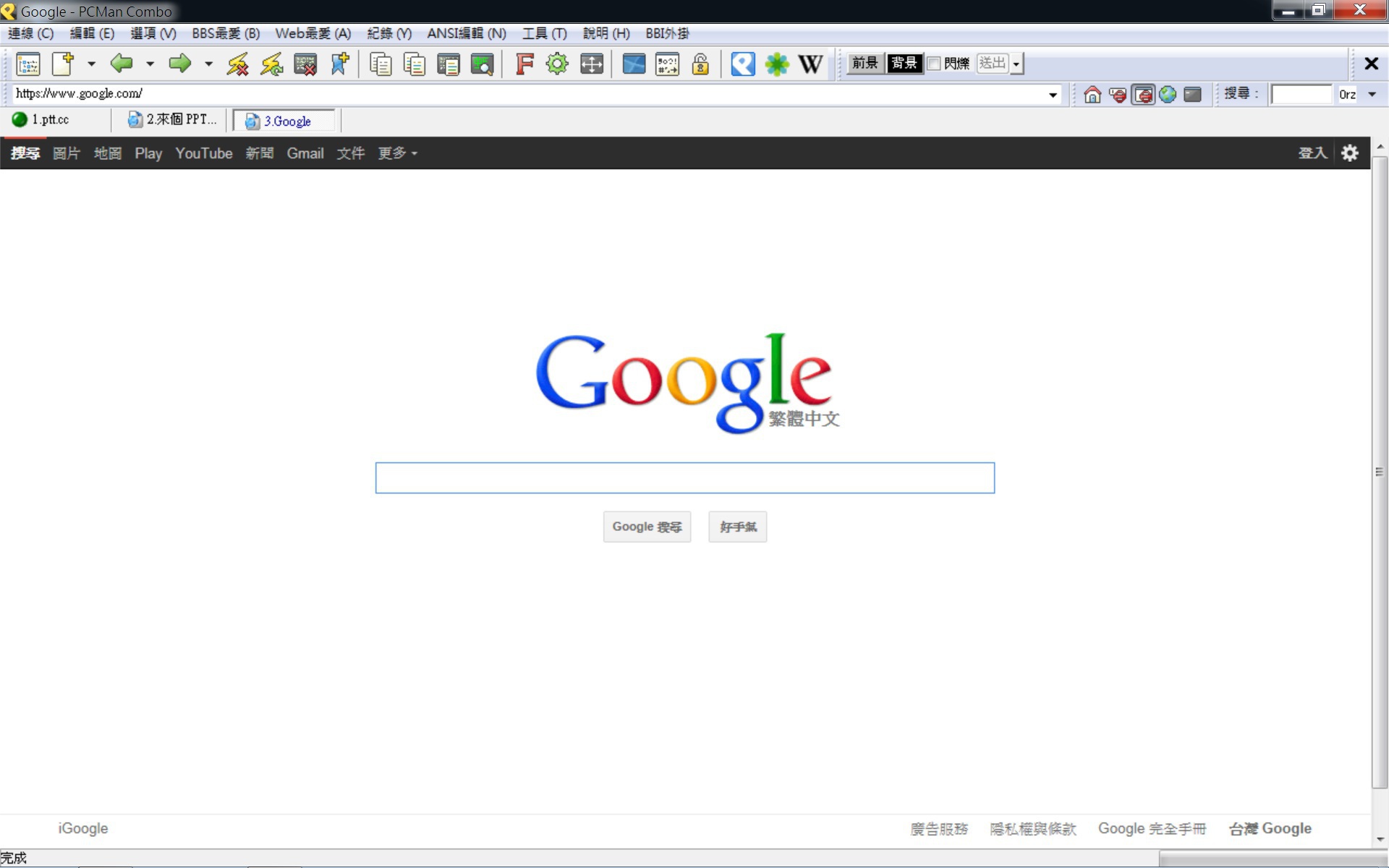Click the 搜尋 toolbar search field
This screenshot has height=868, width=1389.
pos(1301,95)
